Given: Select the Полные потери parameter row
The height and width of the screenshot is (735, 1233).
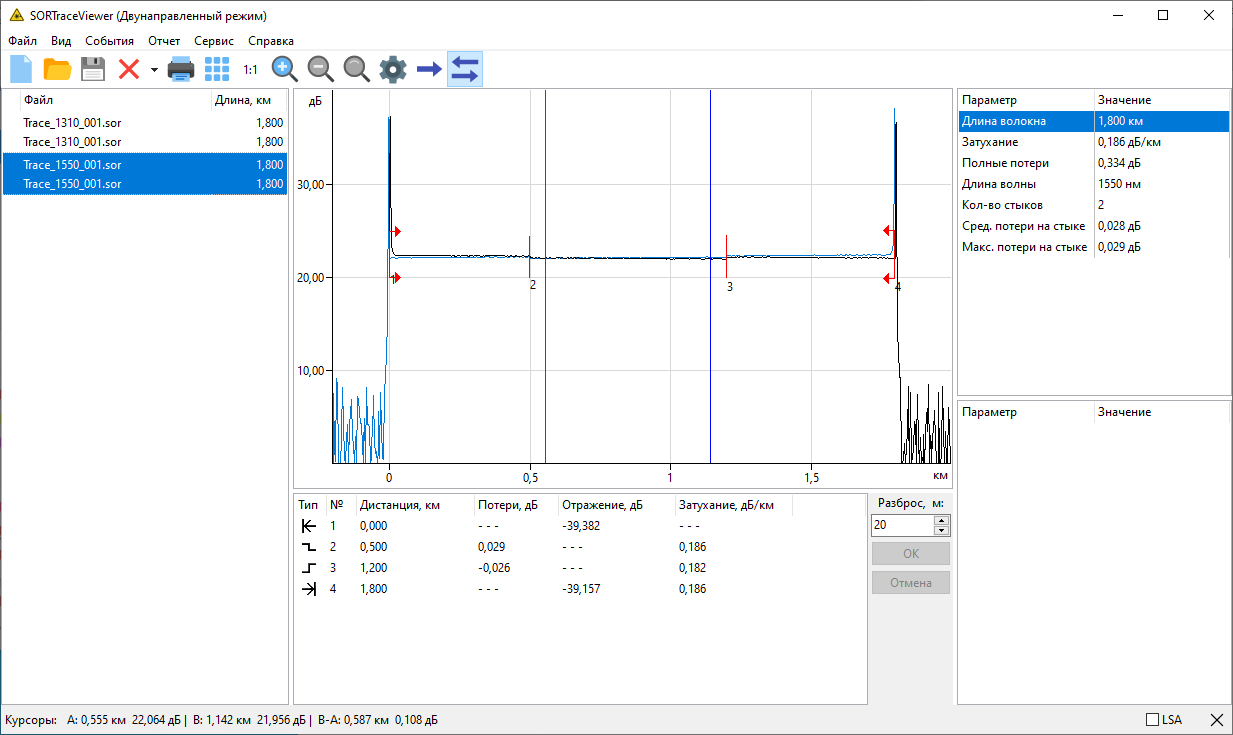Looking at the screenshot, I should [1093, 163].
